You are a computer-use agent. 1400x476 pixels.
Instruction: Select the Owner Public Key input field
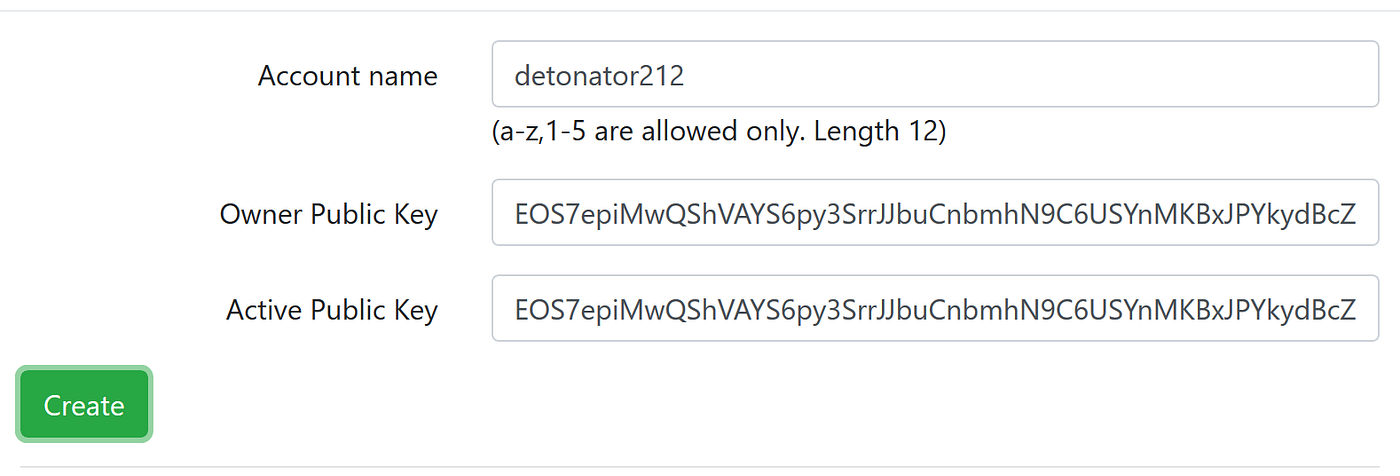point(935,212)
